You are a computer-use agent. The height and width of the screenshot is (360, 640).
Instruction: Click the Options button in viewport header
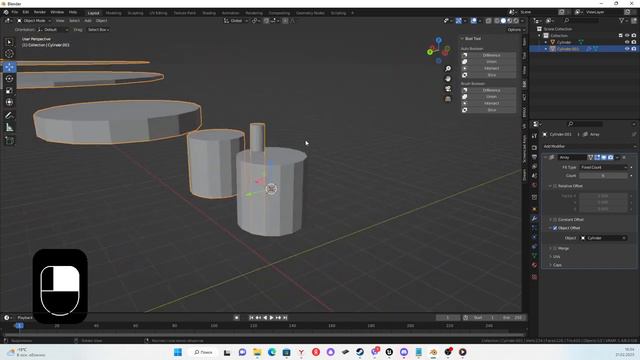[516, 30]
